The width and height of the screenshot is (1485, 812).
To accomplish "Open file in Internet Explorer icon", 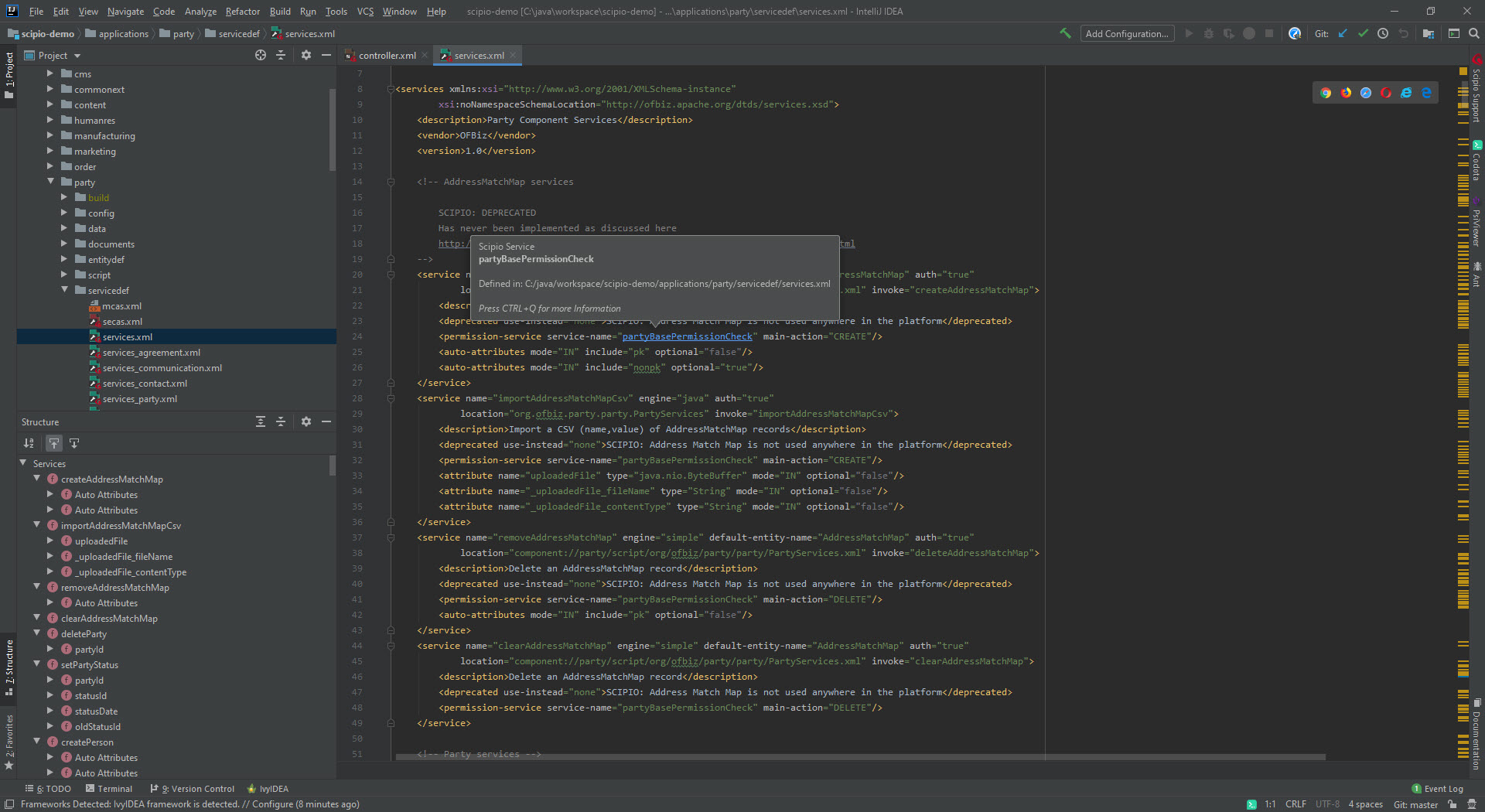I will click(x=1406, y=93).
